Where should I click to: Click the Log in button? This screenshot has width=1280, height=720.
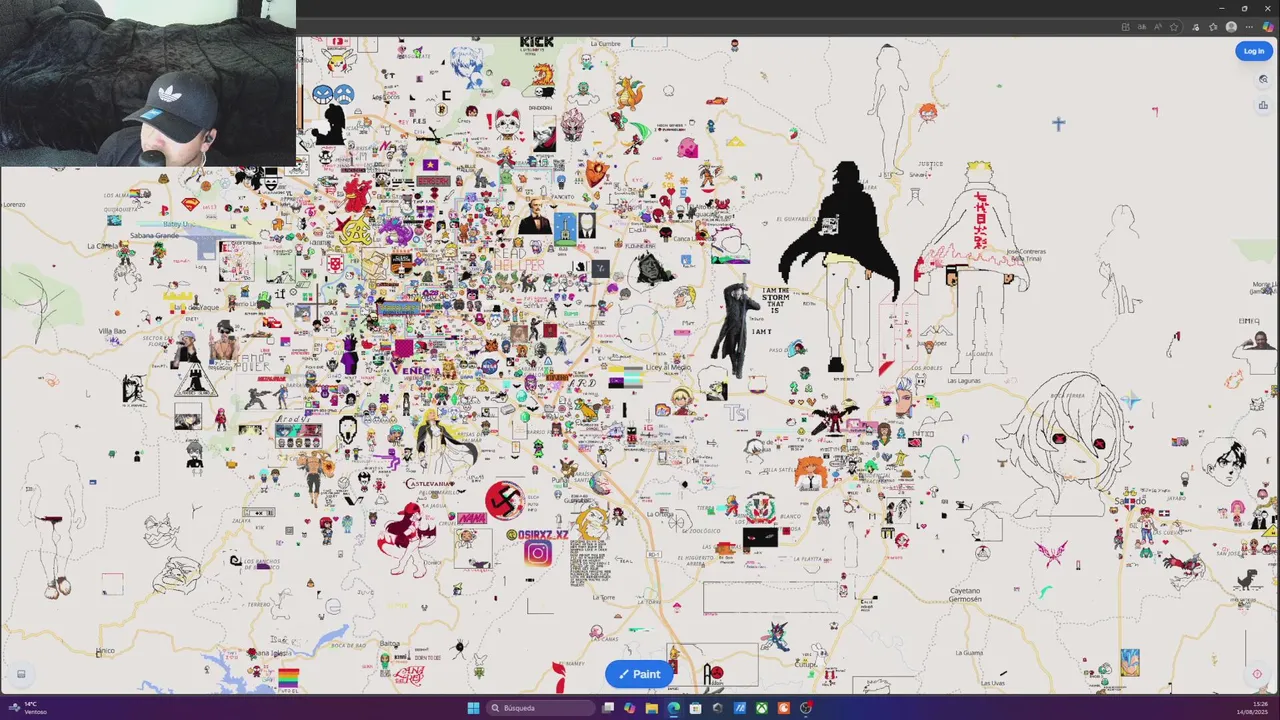pos(1254,51)
